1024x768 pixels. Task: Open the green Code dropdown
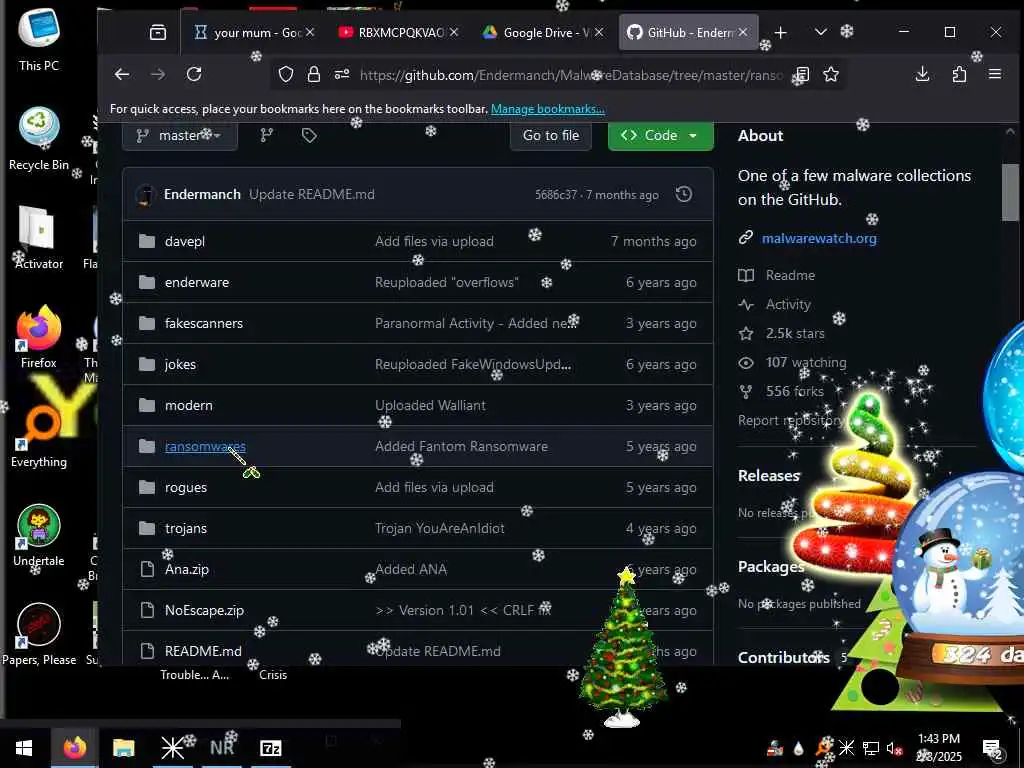coord(660,136)
